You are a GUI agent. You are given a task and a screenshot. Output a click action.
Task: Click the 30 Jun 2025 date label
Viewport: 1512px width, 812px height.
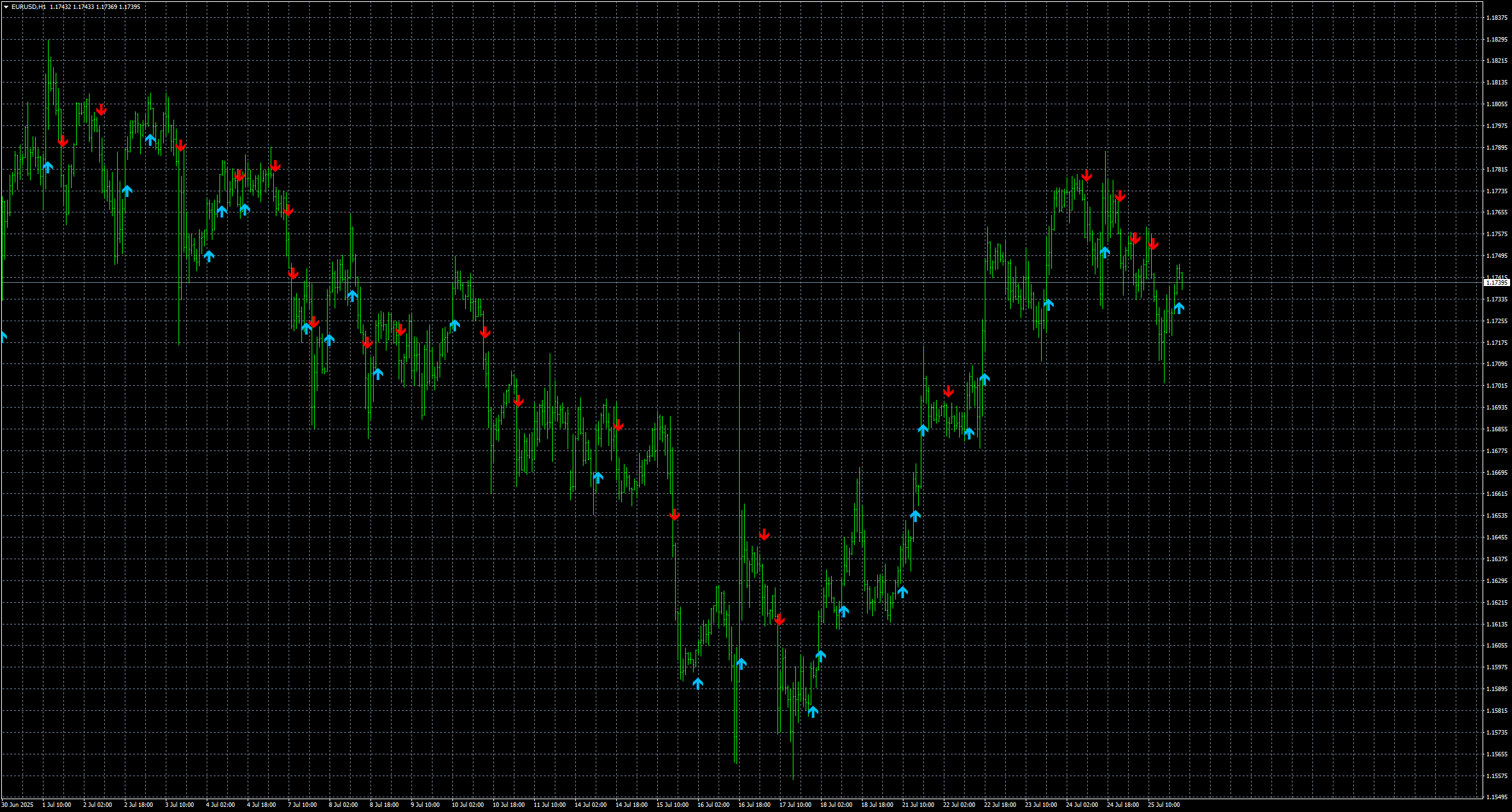(x=17, y=805)
